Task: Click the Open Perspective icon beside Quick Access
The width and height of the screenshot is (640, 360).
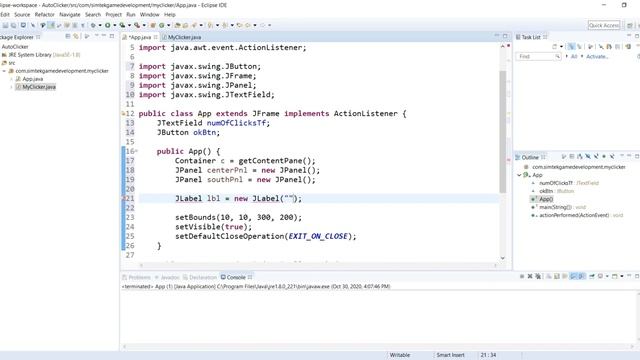Action: point(630,25)
